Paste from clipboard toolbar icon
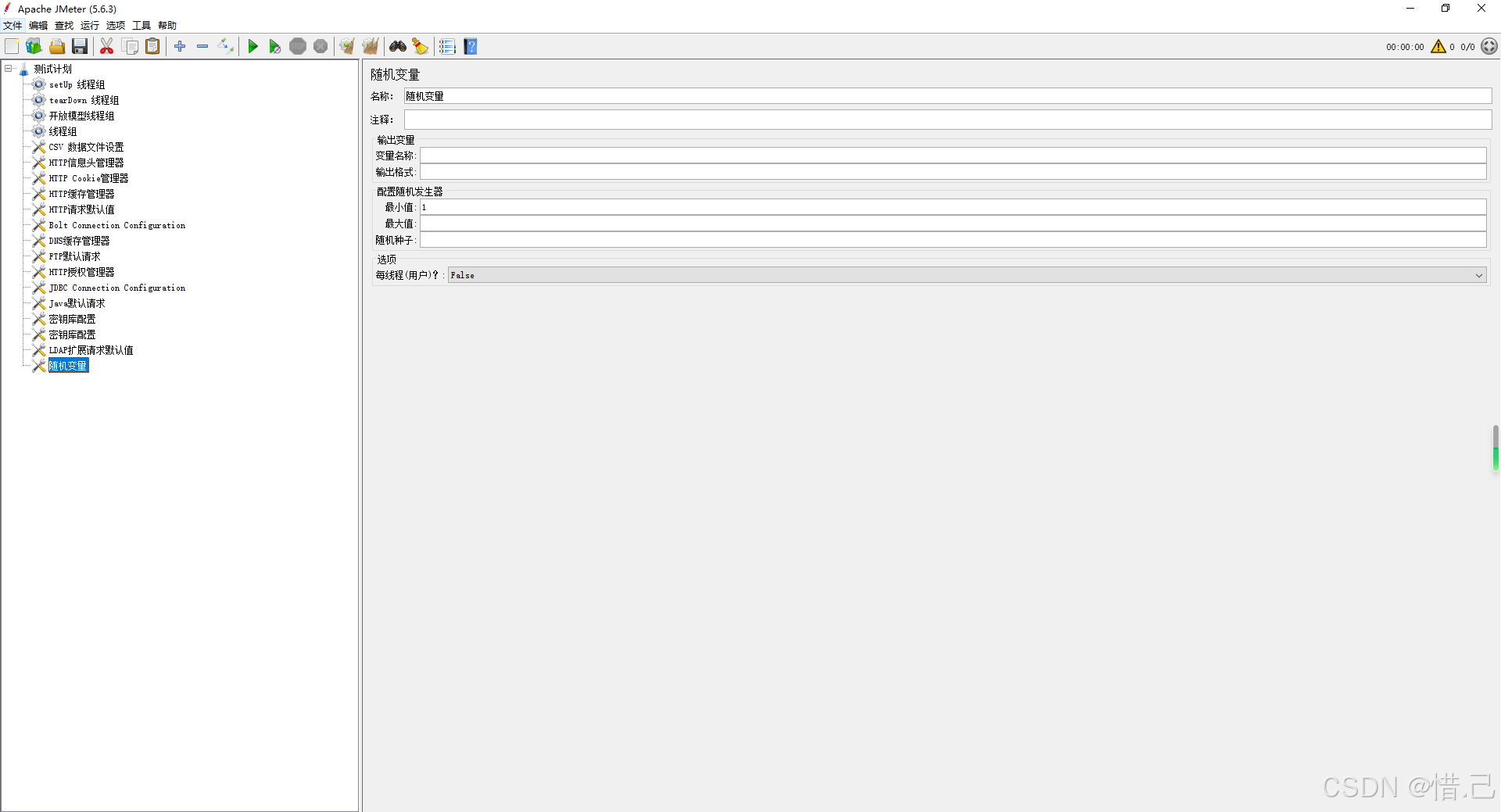1501x812 pixels. 152,47
